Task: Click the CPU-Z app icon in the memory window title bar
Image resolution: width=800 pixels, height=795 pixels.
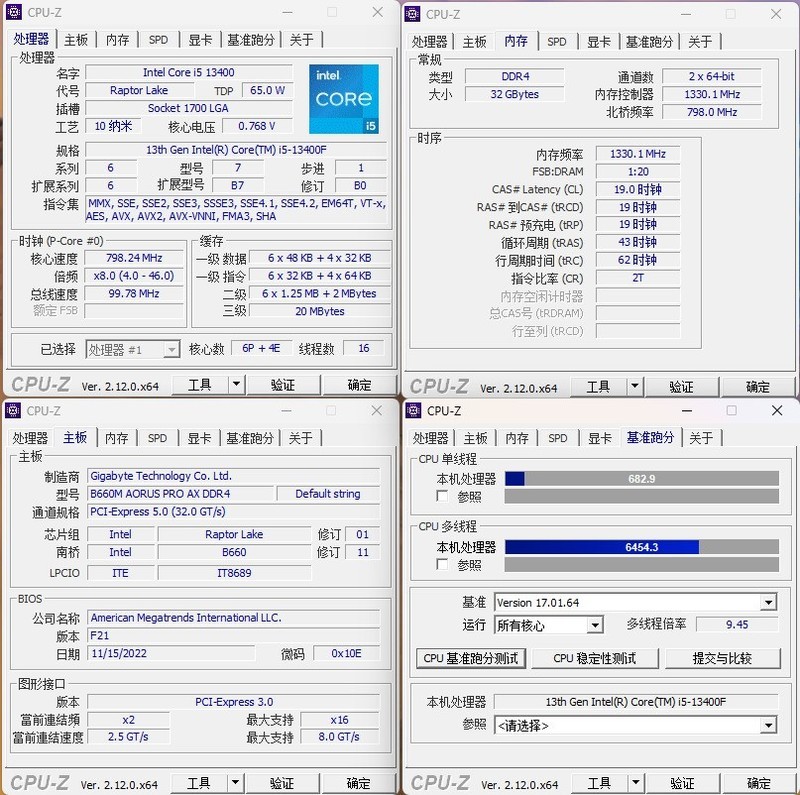Action: [412, 14]
